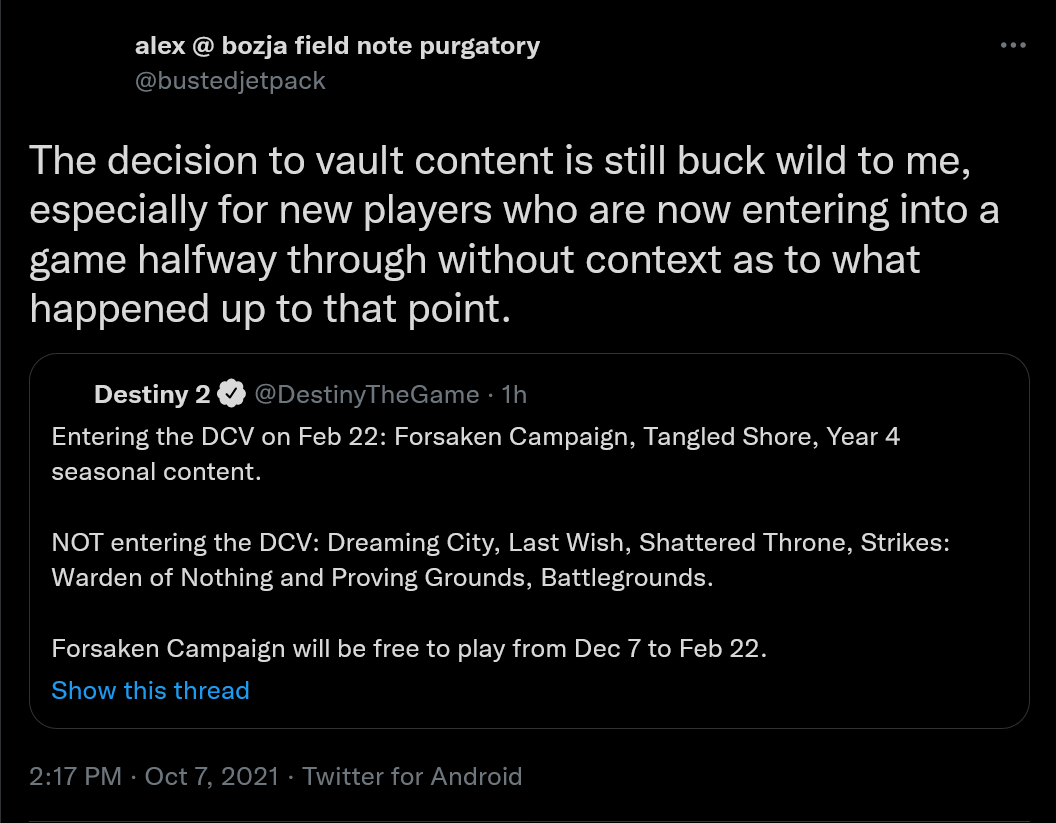This screenshot has width=1056, height=823.
Task: Click the display name alex @ bozja field note purgatory
Action: pos(337,45)
